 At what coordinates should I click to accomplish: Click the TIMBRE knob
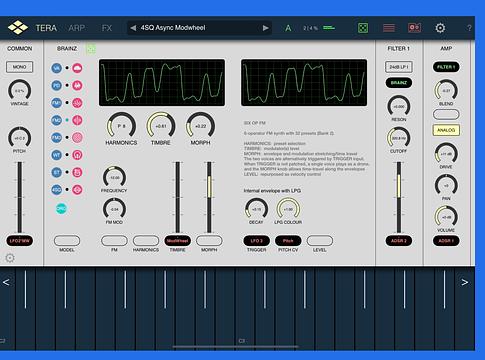coord(161,126)
